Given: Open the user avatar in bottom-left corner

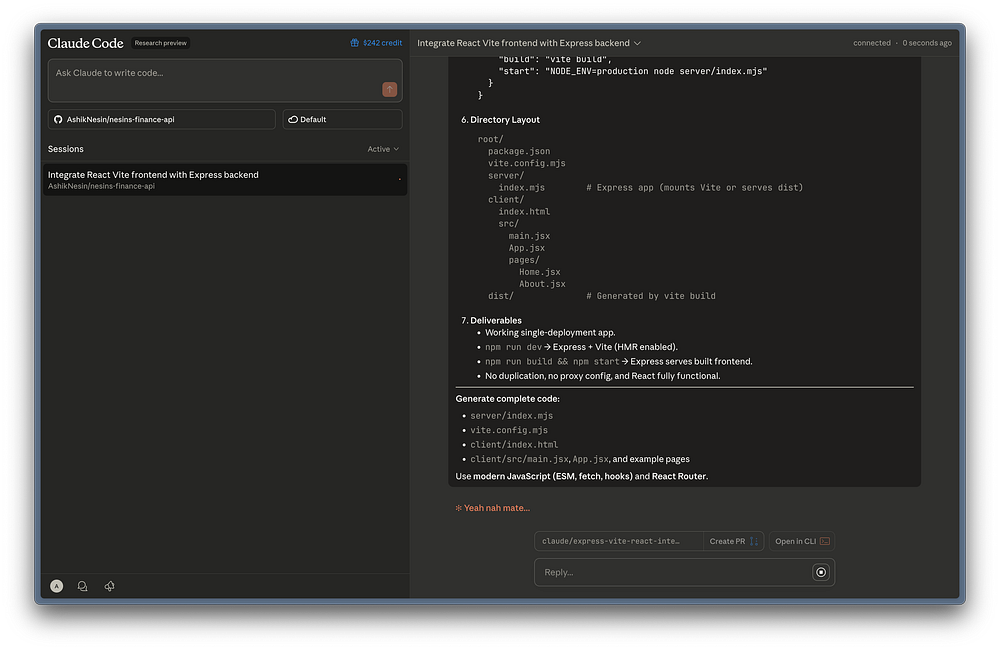Looking at the screenshot, I should tap(56, 586).
